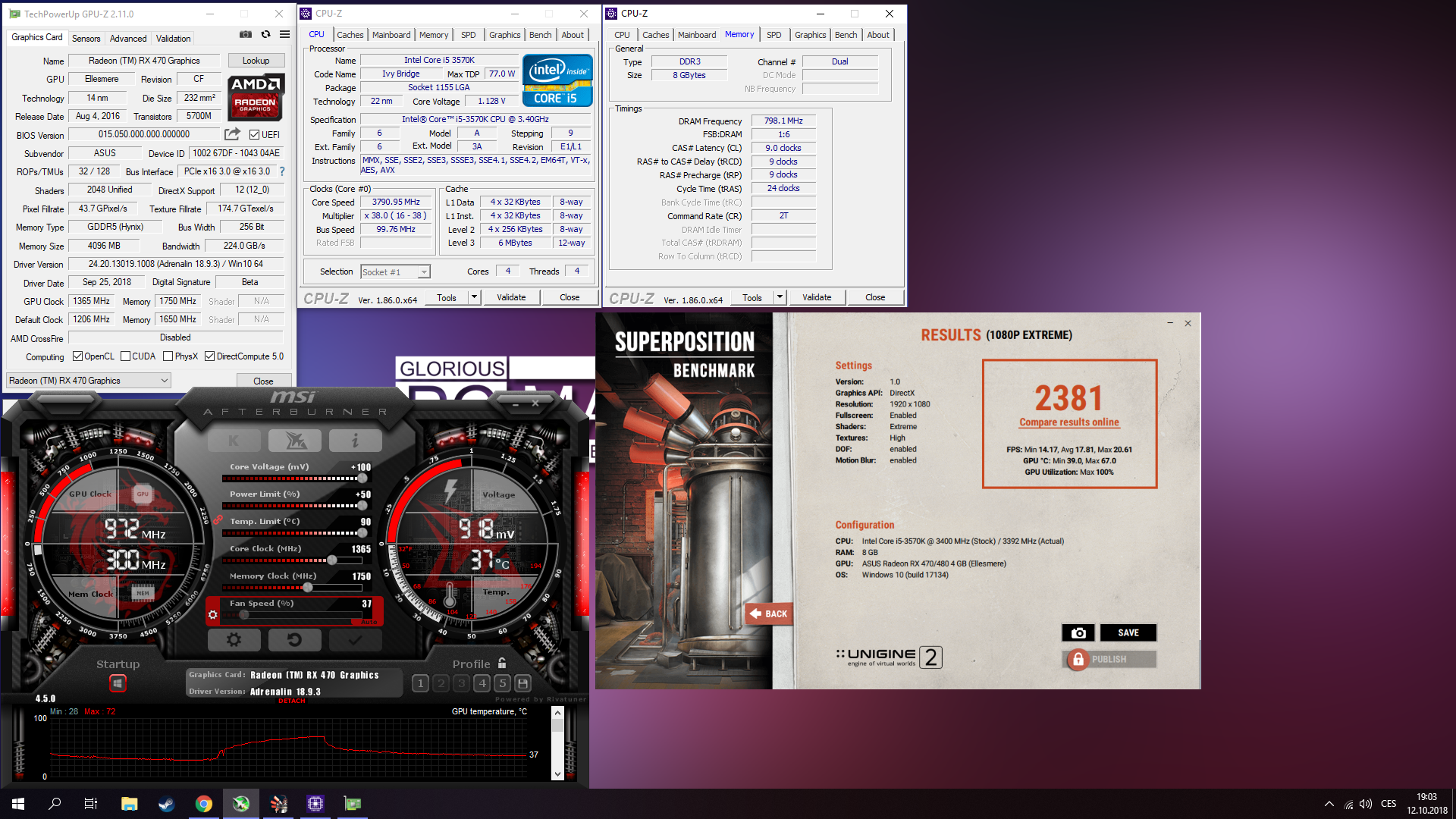The height and width of the screenshot is (819, 1456).
Task: Click the fan speed gear icon
Action: pos(213,615)
